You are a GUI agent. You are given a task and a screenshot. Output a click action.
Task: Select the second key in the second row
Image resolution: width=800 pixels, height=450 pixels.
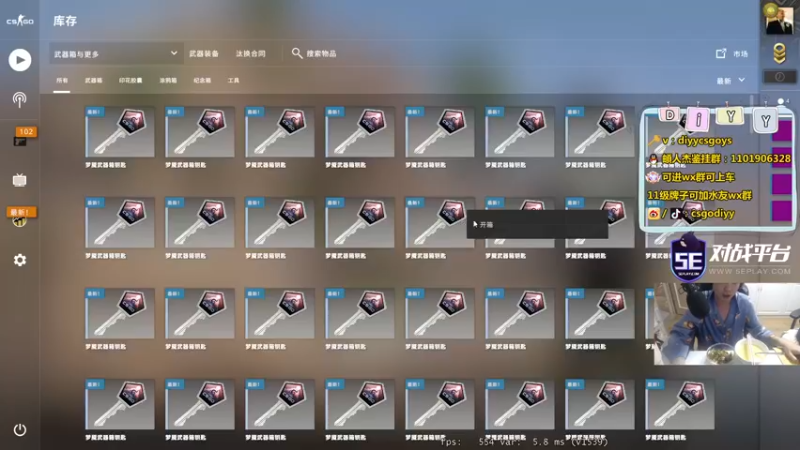click(200, 222)
